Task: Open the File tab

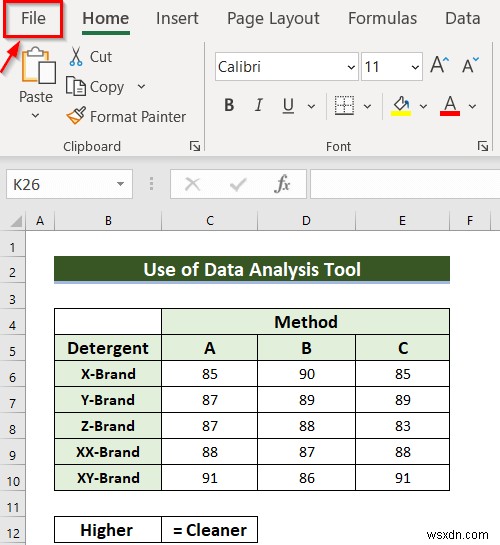Action: pyautogui.click(x=33, y=18)
